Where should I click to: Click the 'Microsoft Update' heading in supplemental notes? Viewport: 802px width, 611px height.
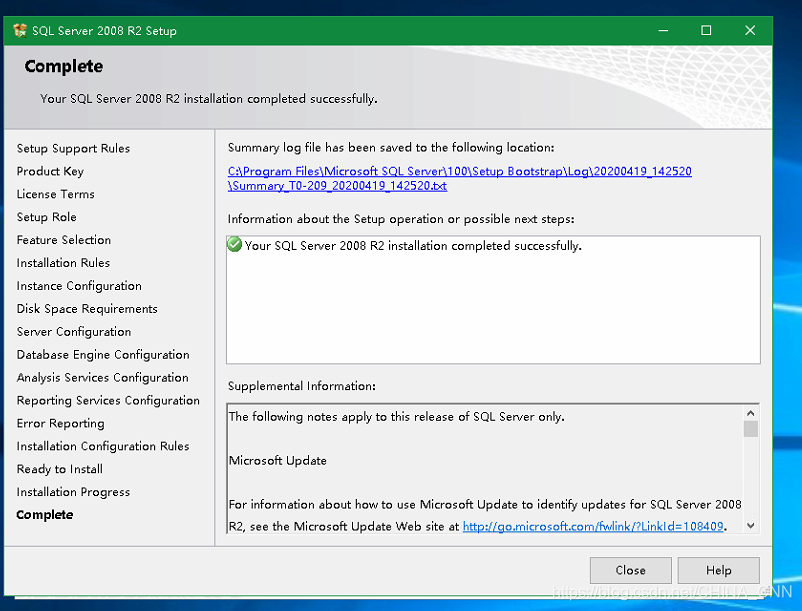tap(278, 461)
